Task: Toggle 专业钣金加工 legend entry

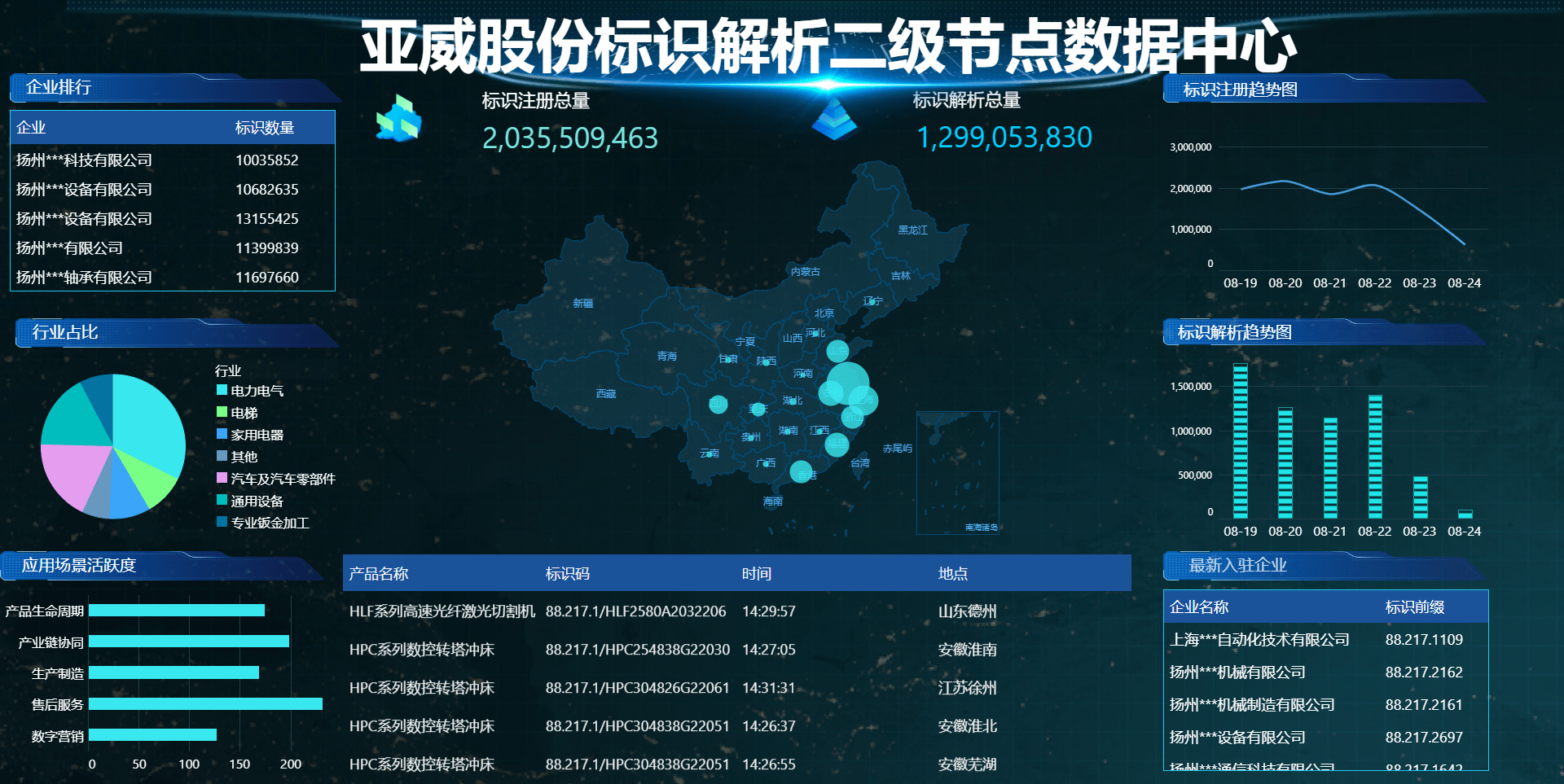Action: (x=263, y=523)
